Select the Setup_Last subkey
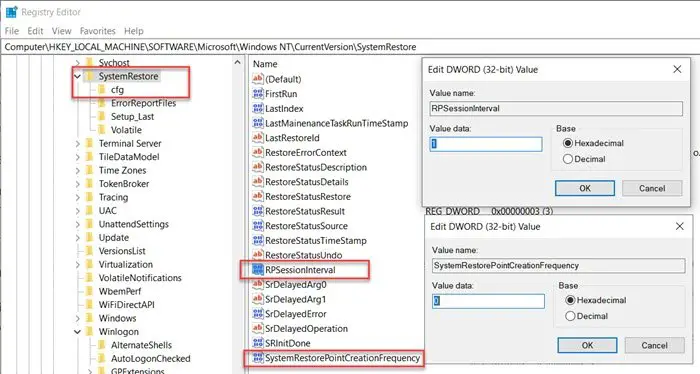Image resolution: width=700 pixels, height=374 pixels. tap(133, 116)
